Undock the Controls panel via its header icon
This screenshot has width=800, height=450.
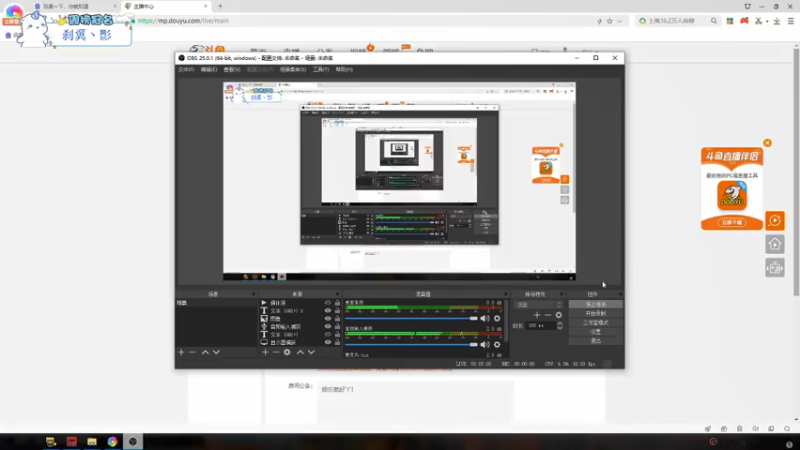click(x=620, y=294)
